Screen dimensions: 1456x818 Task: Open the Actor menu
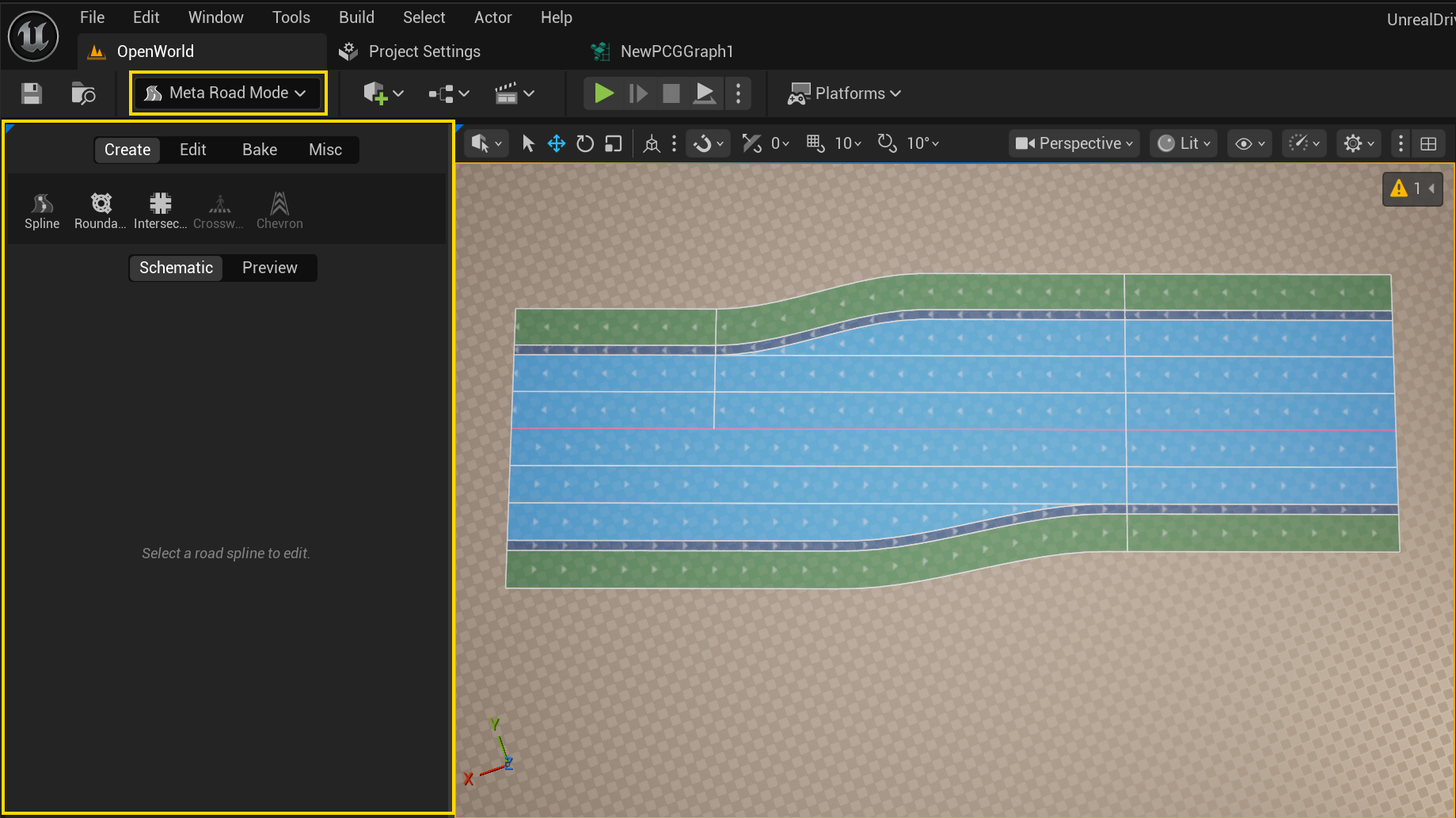click(493, 17)
